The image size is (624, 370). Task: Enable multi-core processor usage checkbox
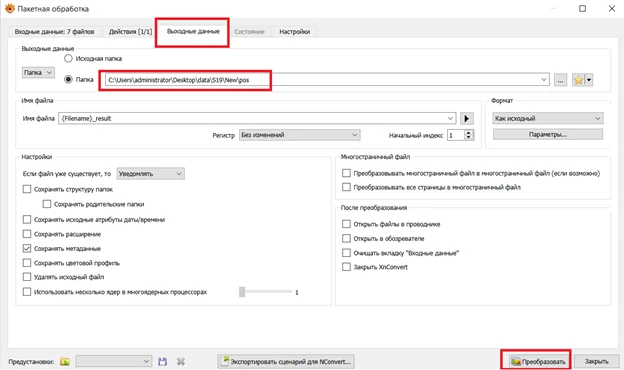27,292
